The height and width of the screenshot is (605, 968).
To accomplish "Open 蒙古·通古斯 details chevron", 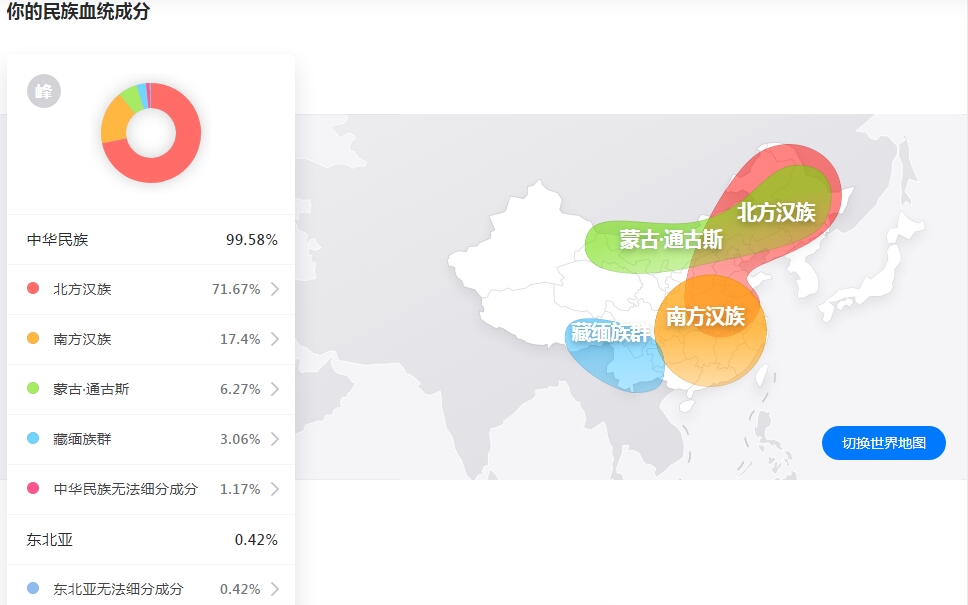I will (275, 389).
